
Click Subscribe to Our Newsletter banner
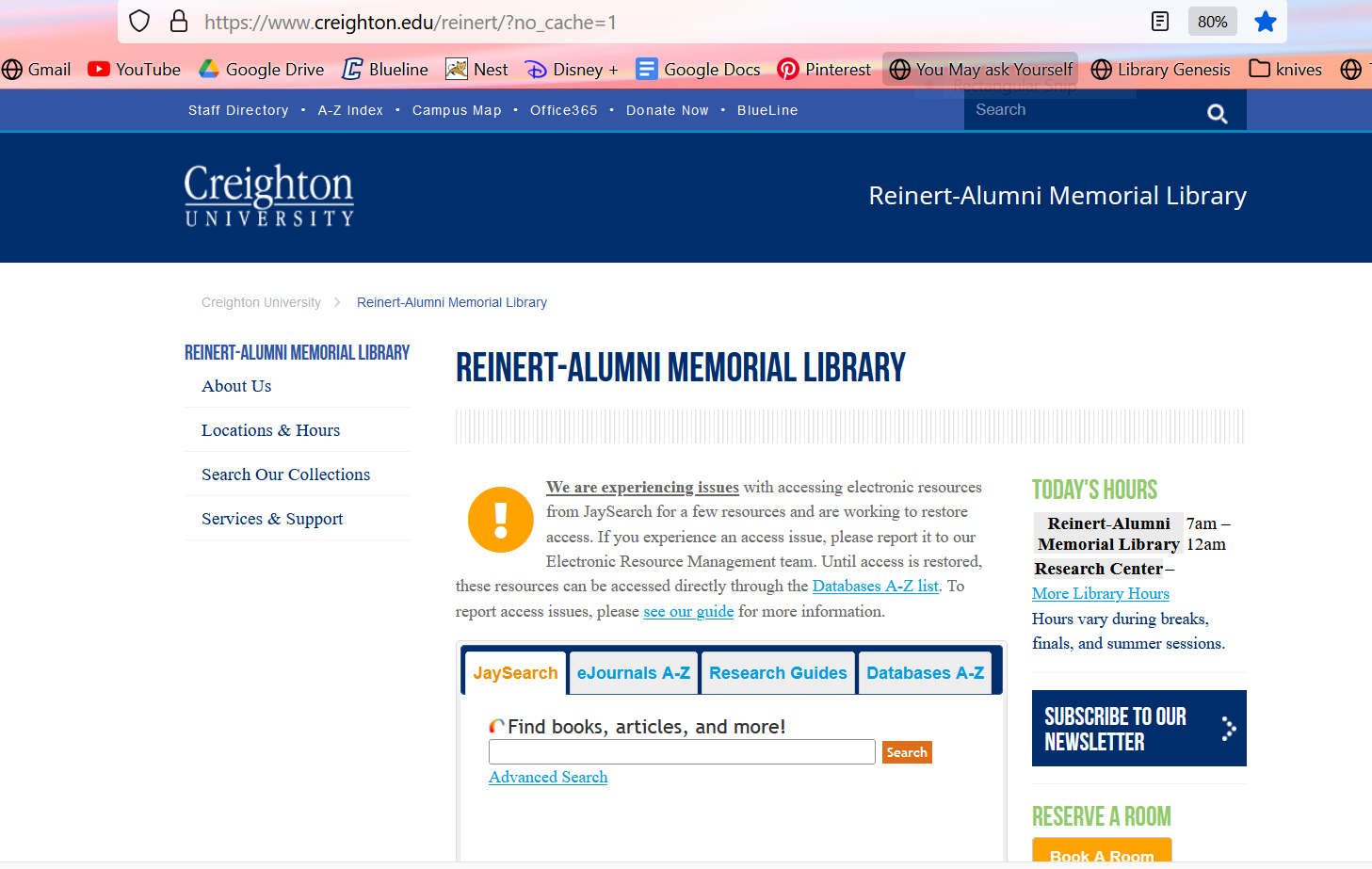1139,729
